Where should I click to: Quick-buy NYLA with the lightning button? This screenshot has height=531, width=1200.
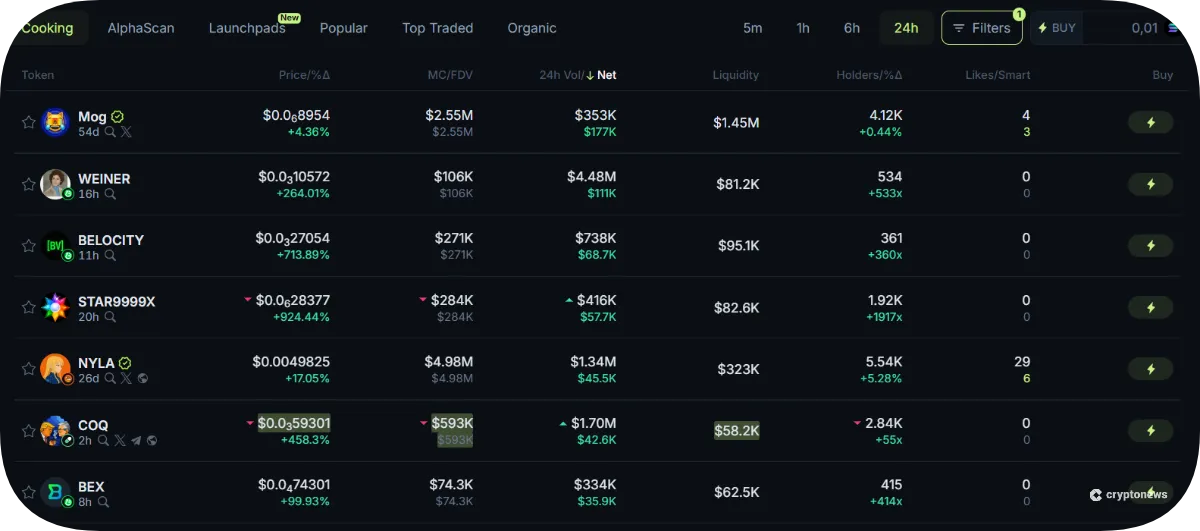(1150, 369)
